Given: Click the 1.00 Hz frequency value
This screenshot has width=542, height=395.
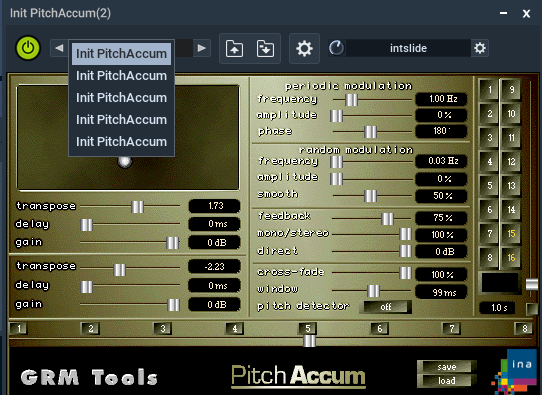Looking at the screenshot, I should (x=441, y=99).
